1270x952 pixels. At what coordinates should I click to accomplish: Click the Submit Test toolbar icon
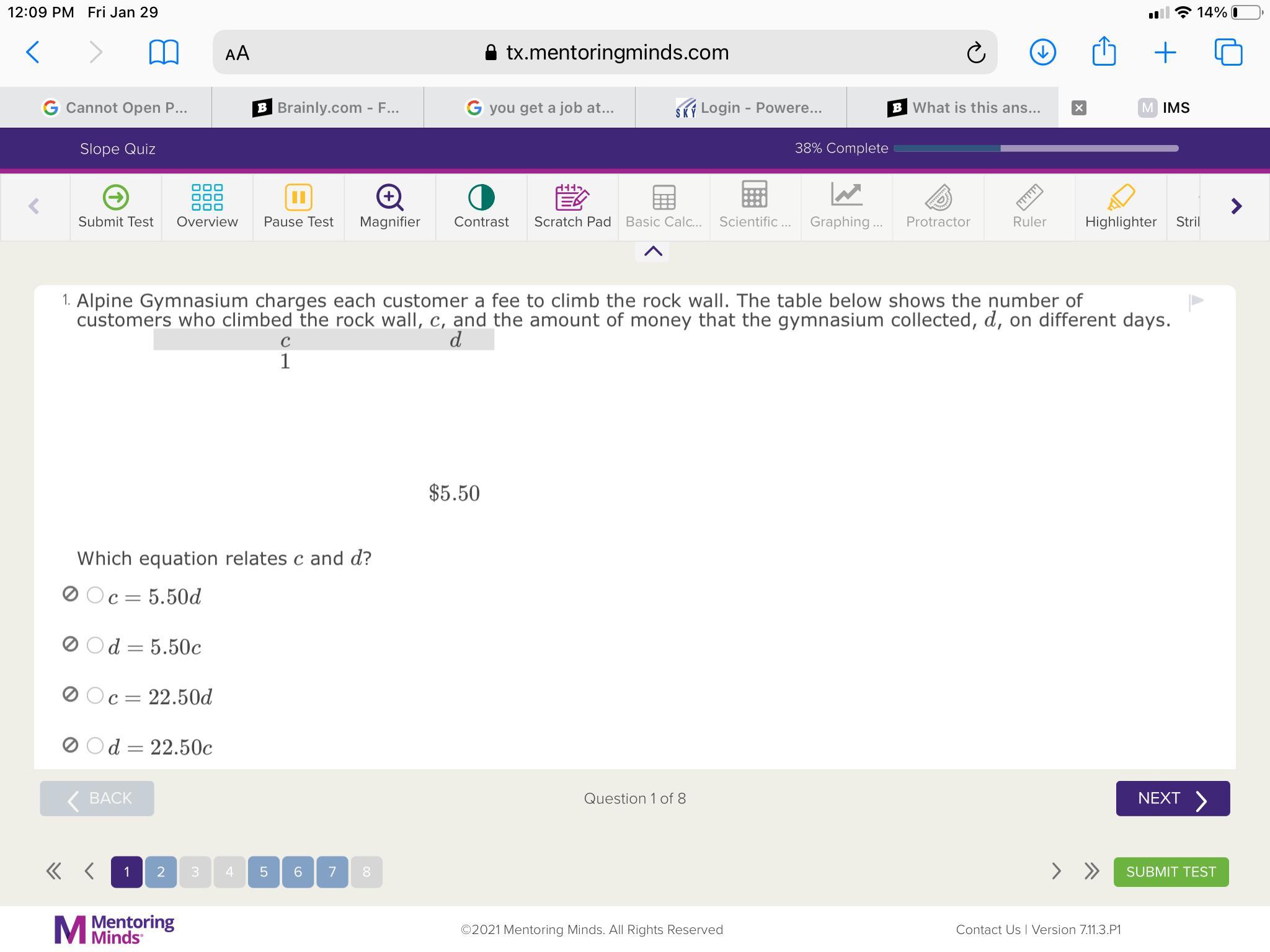pos(115,206)
